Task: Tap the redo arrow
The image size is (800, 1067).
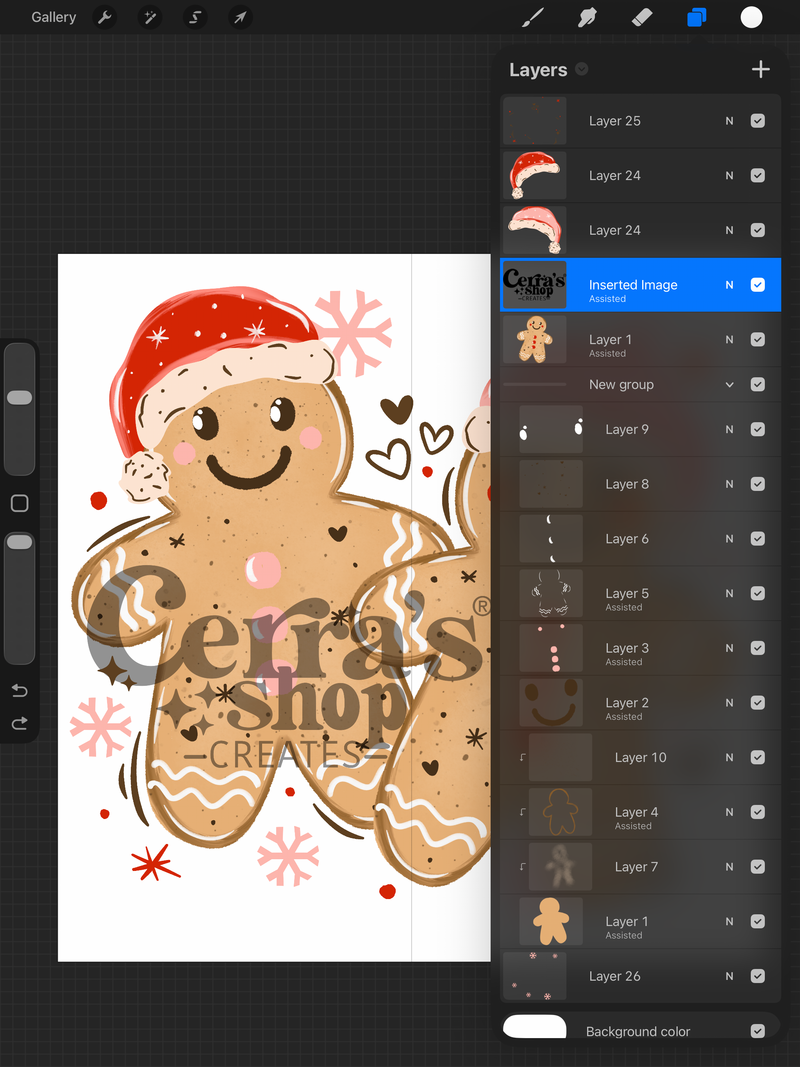Action: click(20, 723)
